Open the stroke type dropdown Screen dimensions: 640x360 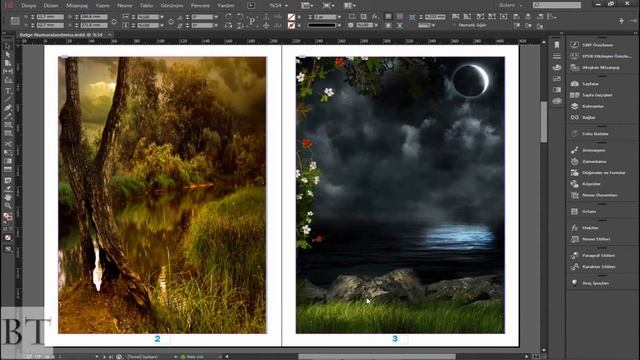point(339,25)
